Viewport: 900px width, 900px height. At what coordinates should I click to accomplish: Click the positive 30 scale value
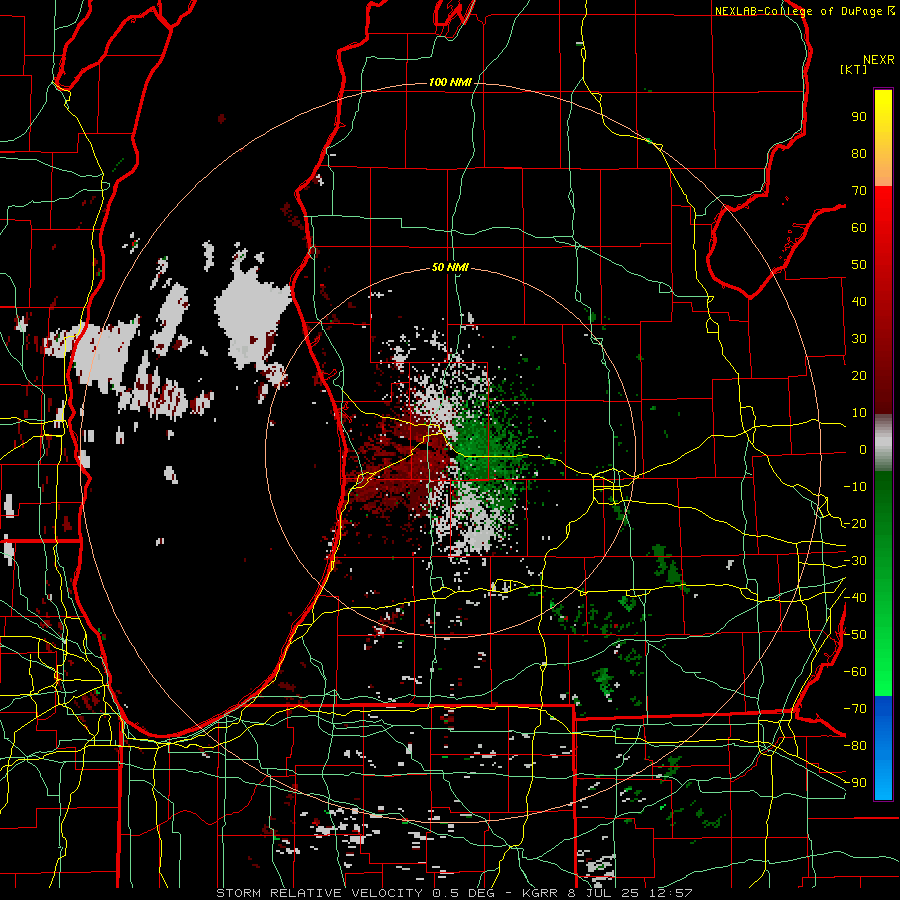859,339
